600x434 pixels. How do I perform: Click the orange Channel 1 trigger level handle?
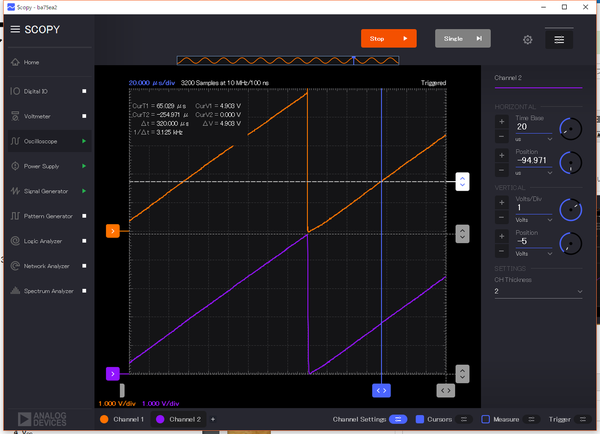click(x=113, y=231)
